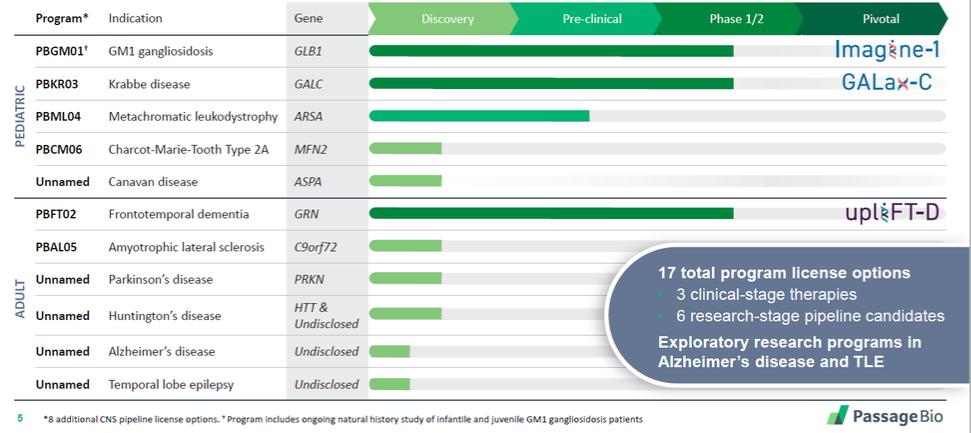Screen dimensions: 971x433
Task: Click the Imagine-1 trial logo
Action: coord(887,50)
